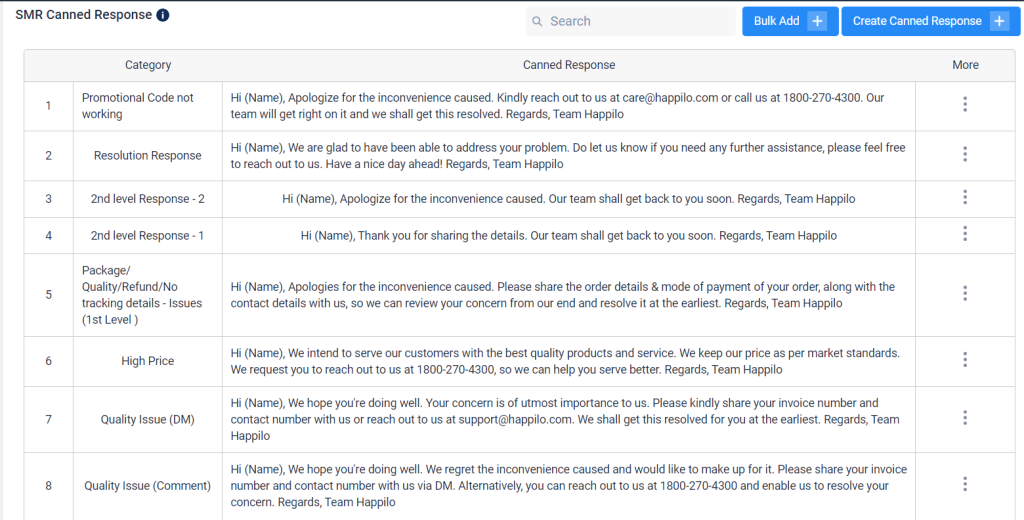Select category Resolution Response
1024x520 pixels.
pyautogui.click(x=148, y=155)
